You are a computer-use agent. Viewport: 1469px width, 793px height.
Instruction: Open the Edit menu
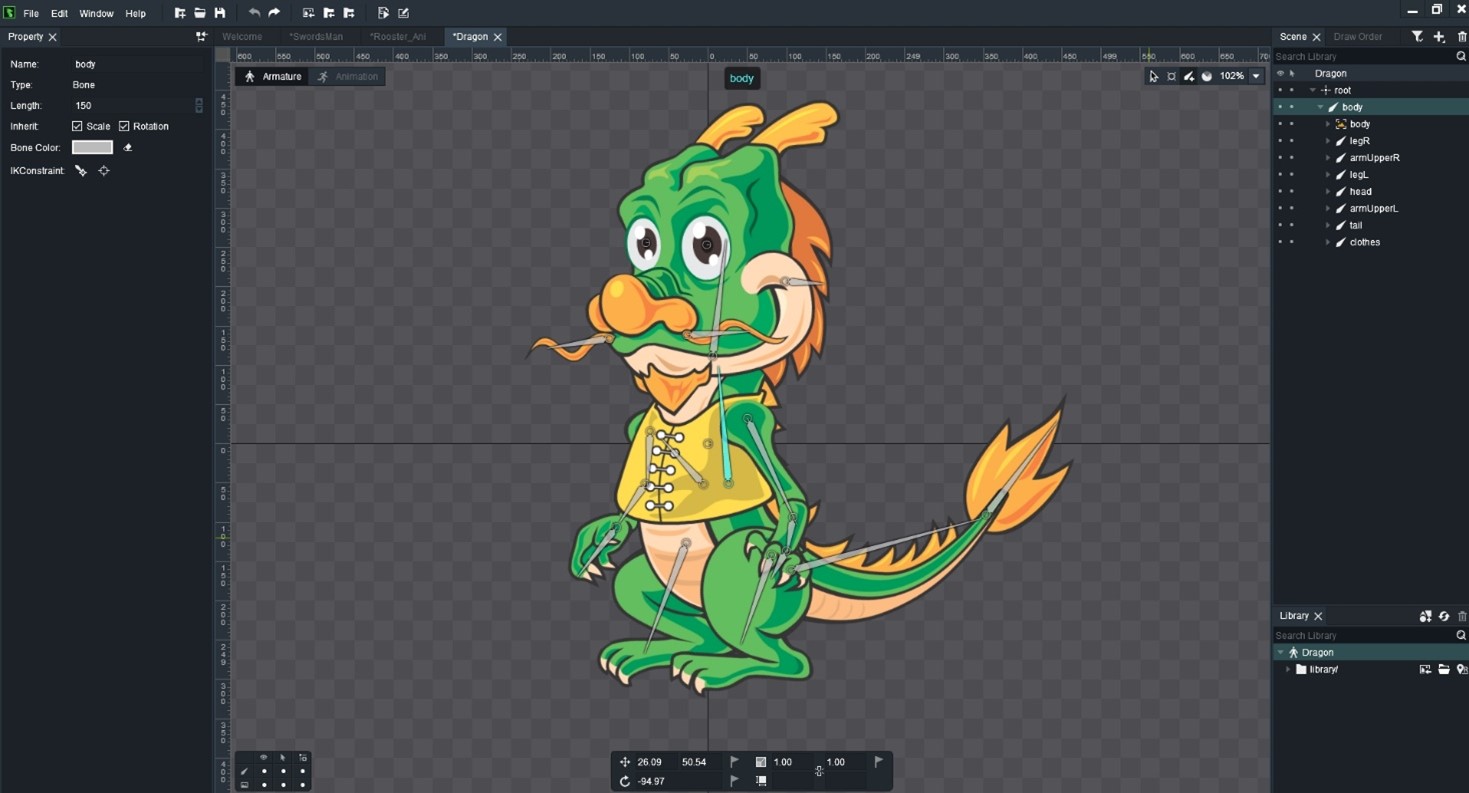(59, 14)
